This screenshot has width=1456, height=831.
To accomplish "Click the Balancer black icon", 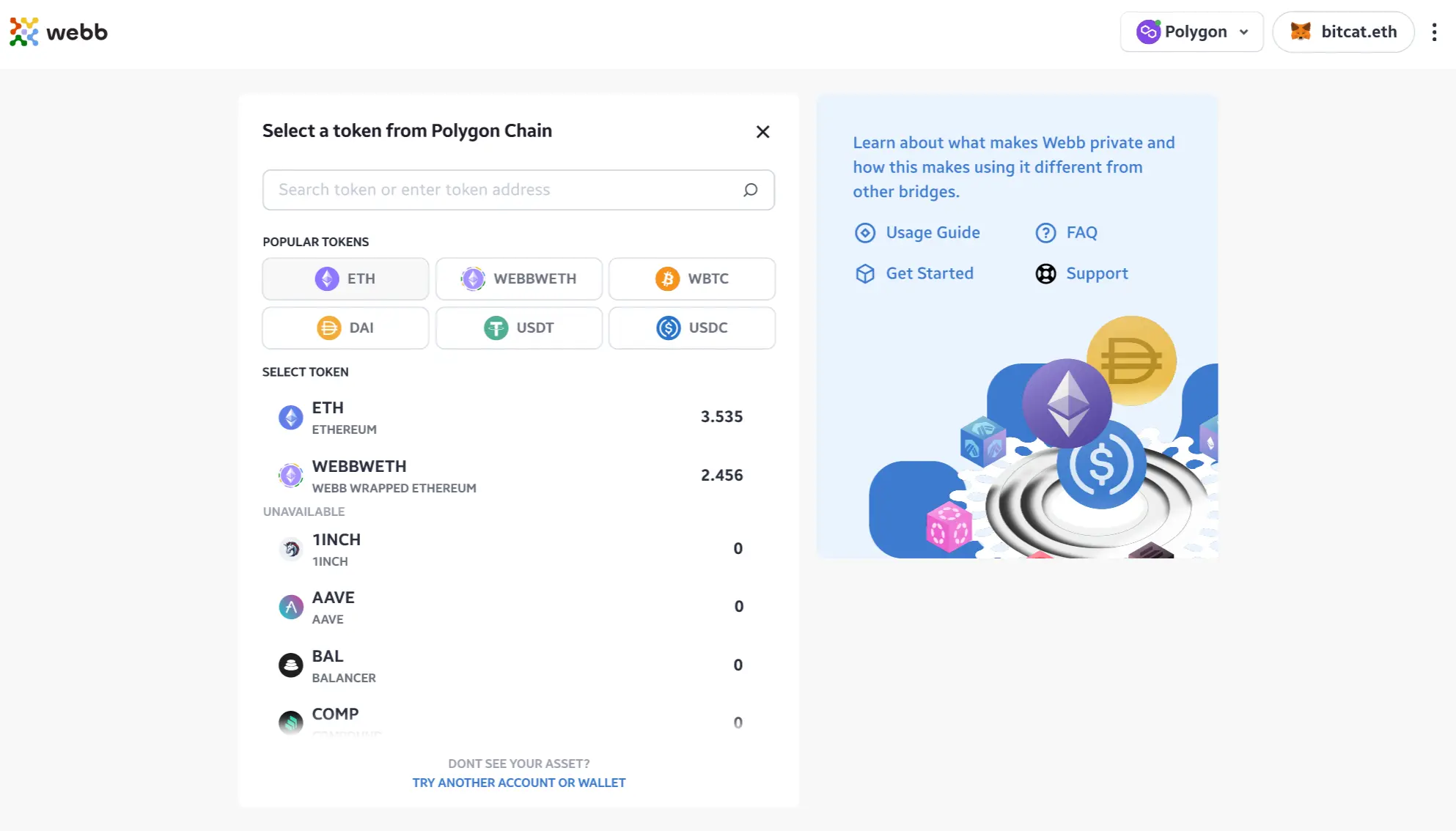I will pos(290,665).
